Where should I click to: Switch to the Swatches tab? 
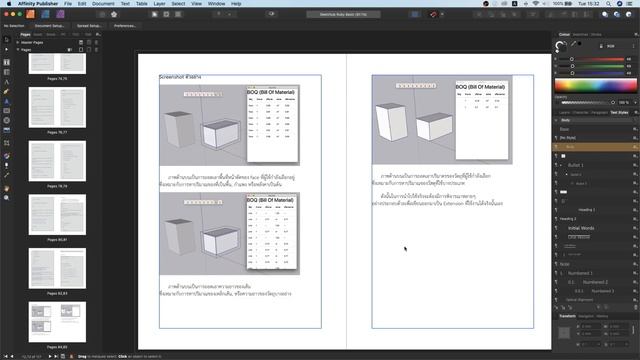pyautogui.click(x=580, y=35)
